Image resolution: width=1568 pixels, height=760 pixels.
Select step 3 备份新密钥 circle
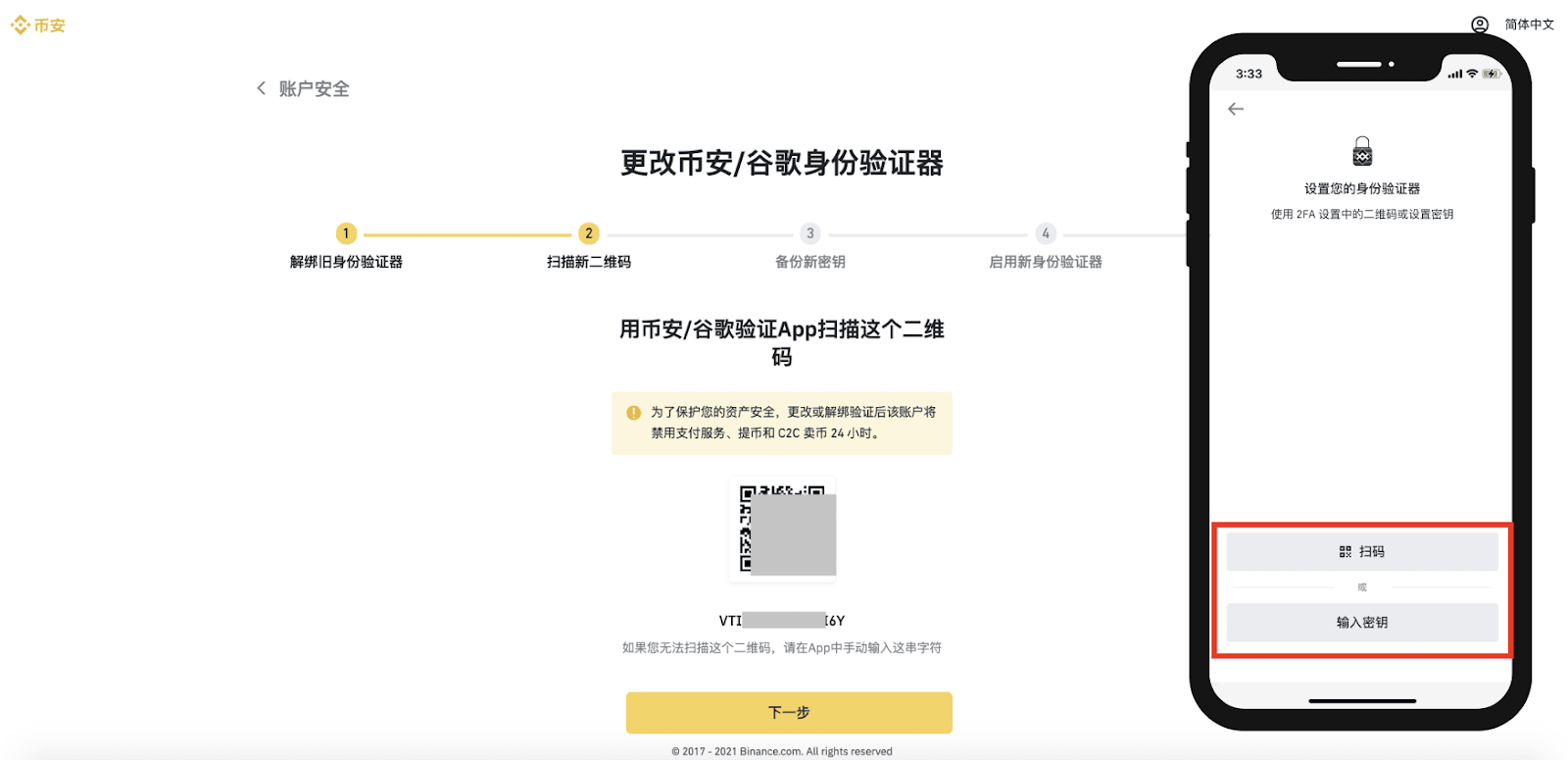[809, 233]
